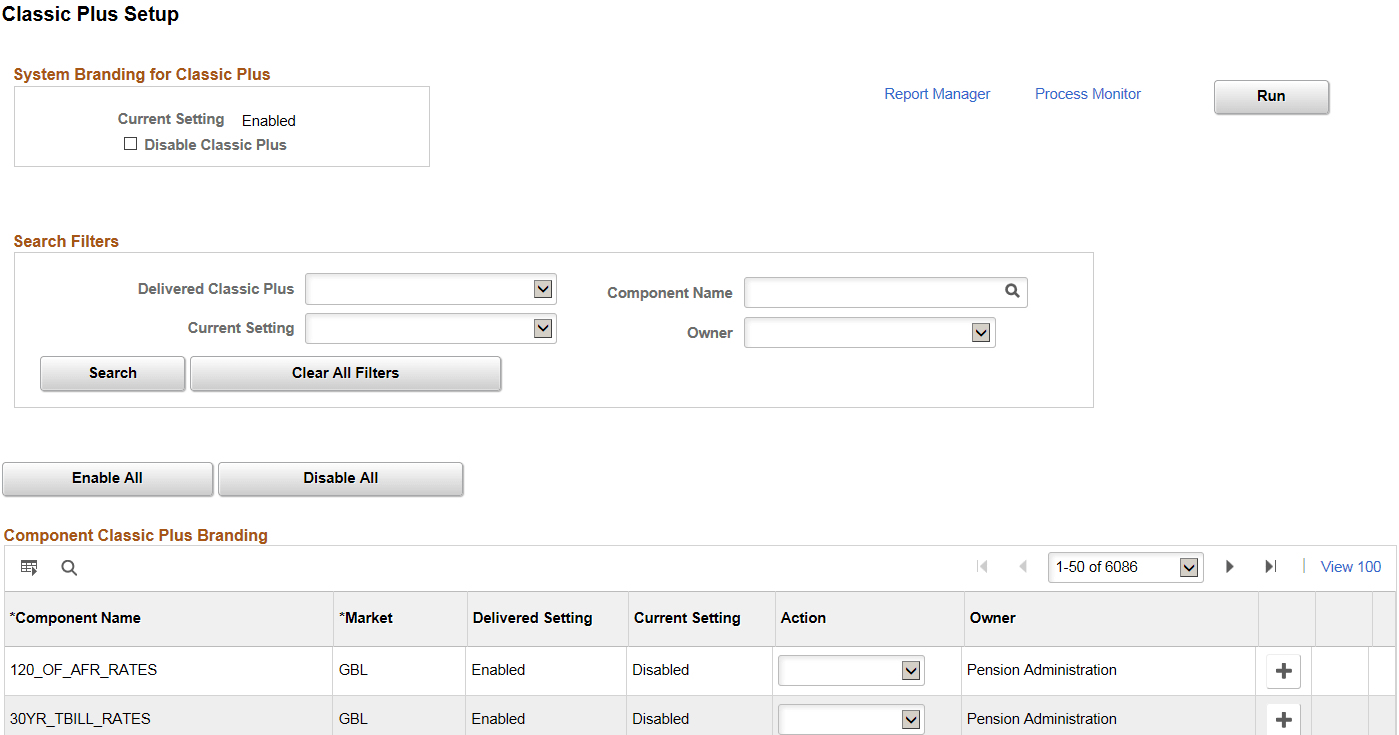Add a row below 120_OF_AFR_RATES
Image resolution: width=1399 pixels, height=735 pixels.
coord(1283,670)
